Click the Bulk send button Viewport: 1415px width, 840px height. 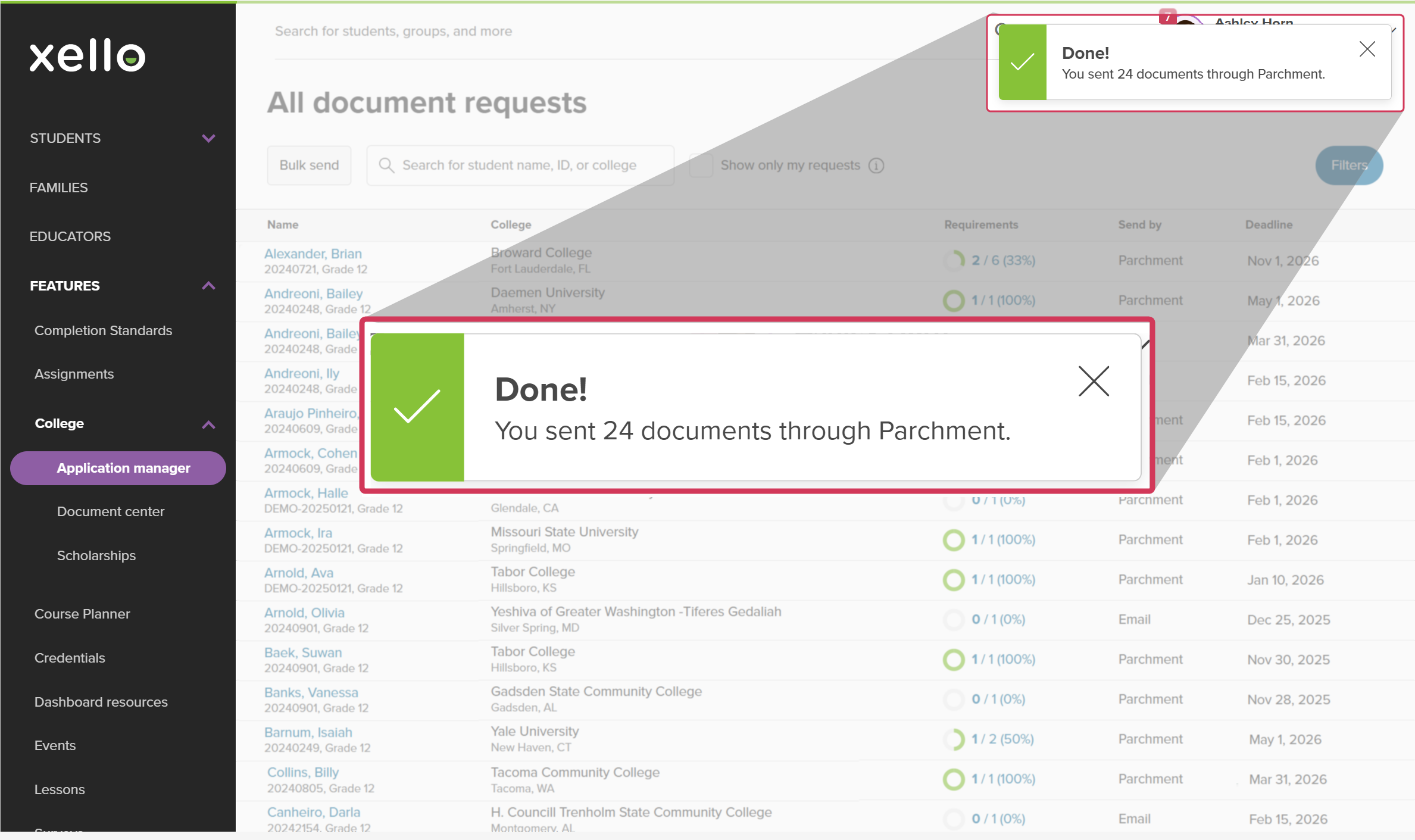(x=308, y=165)
